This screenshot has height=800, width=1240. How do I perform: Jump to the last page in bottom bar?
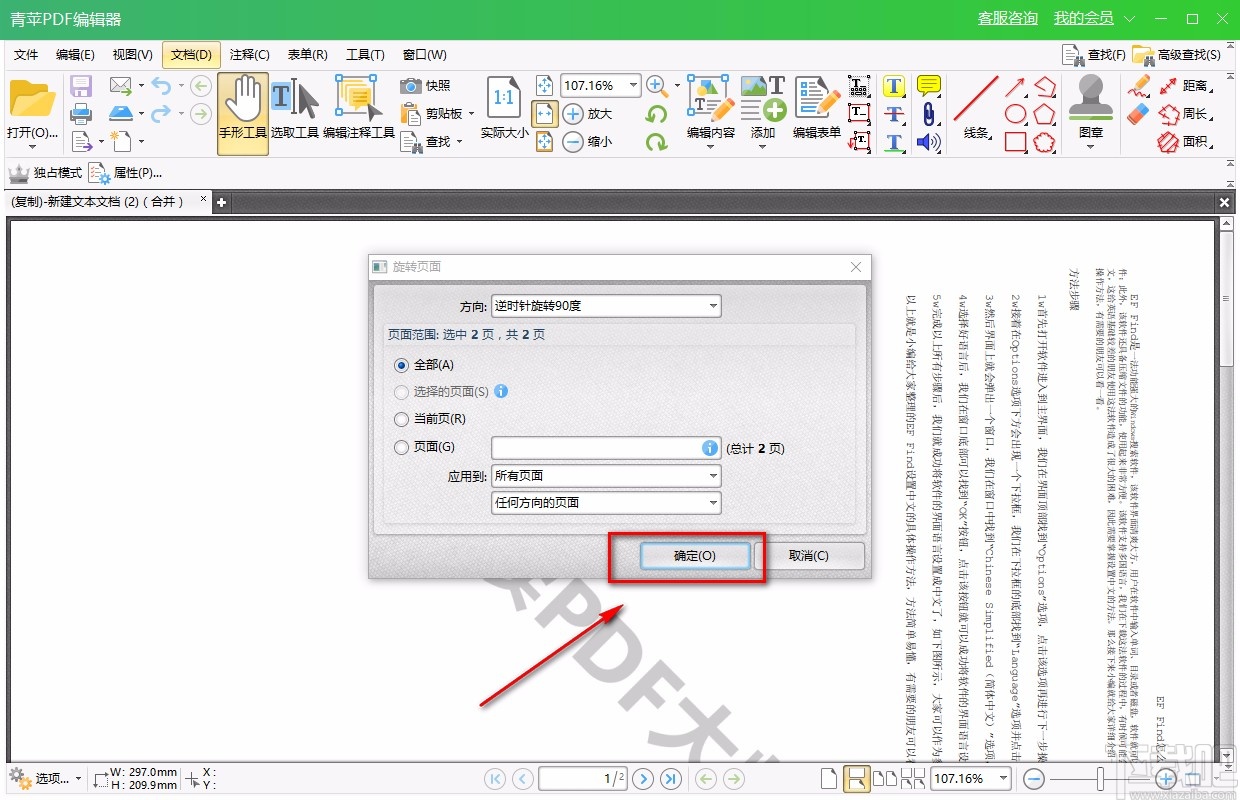click(671, 778)
